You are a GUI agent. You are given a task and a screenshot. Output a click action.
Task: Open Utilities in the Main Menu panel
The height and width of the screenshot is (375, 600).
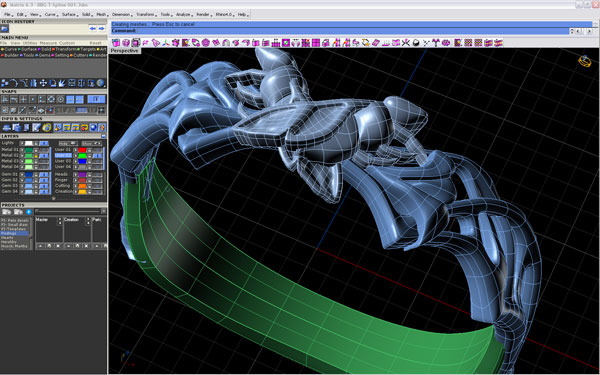click(x=30, y=43)
